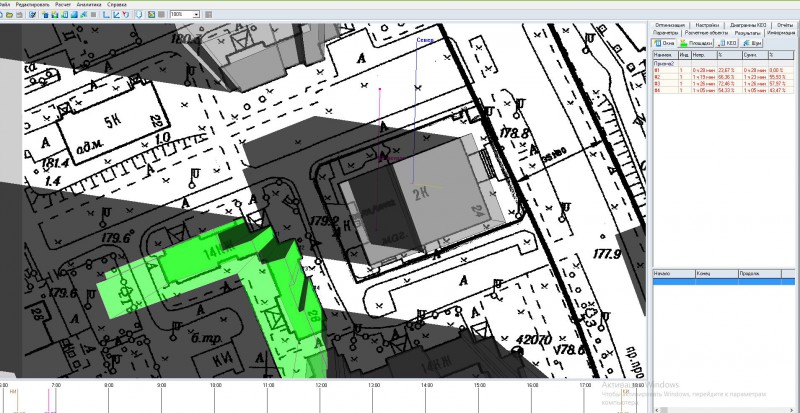Select window row #1 in results table
The width and height of the screenshot is (800, 413).
(723, 70)
